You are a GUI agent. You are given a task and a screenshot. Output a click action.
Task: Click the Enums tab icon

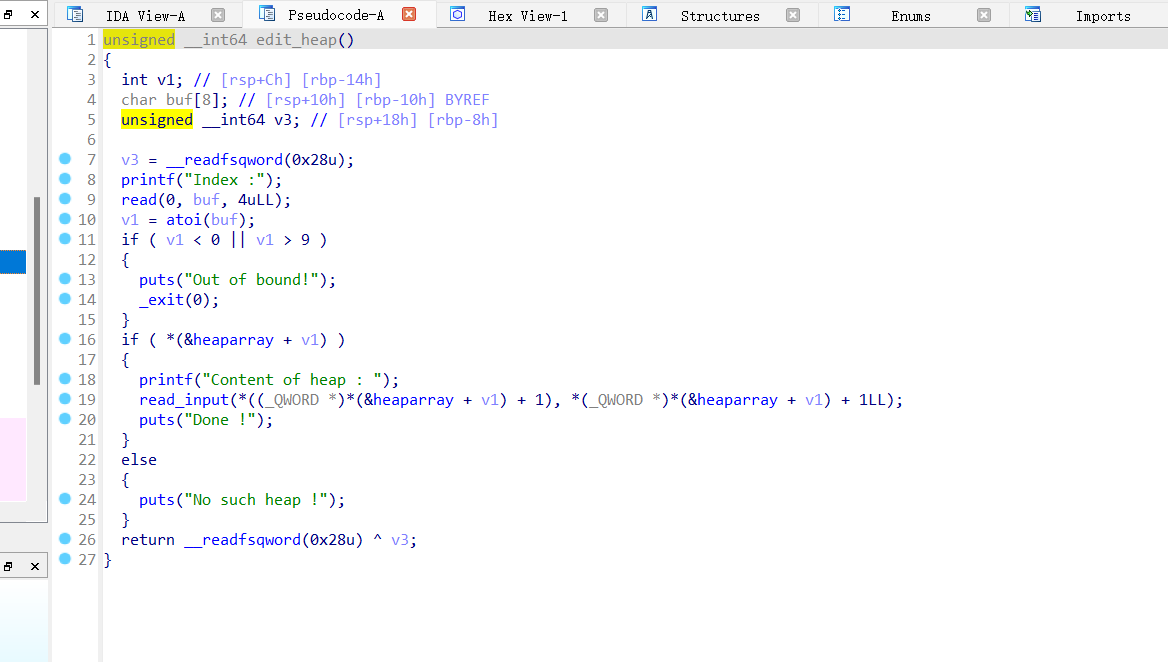[842, 14]
